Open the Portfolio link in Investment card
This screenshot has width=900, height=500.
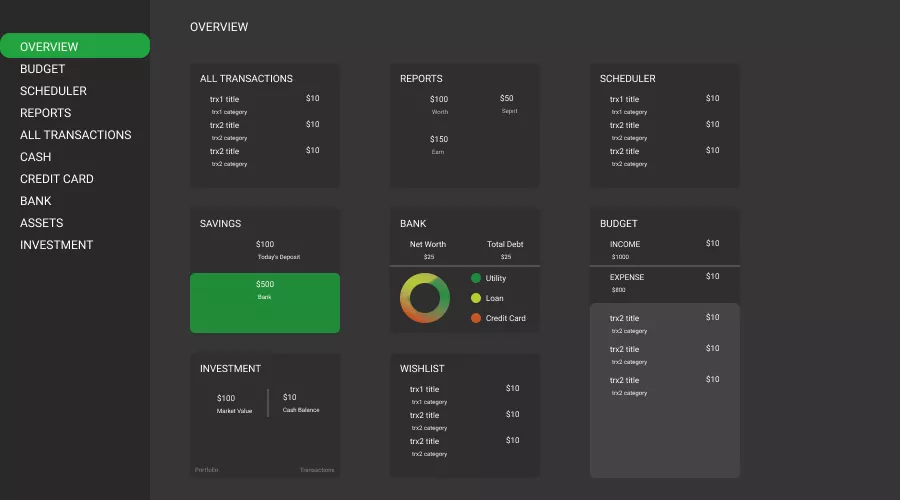206,470
